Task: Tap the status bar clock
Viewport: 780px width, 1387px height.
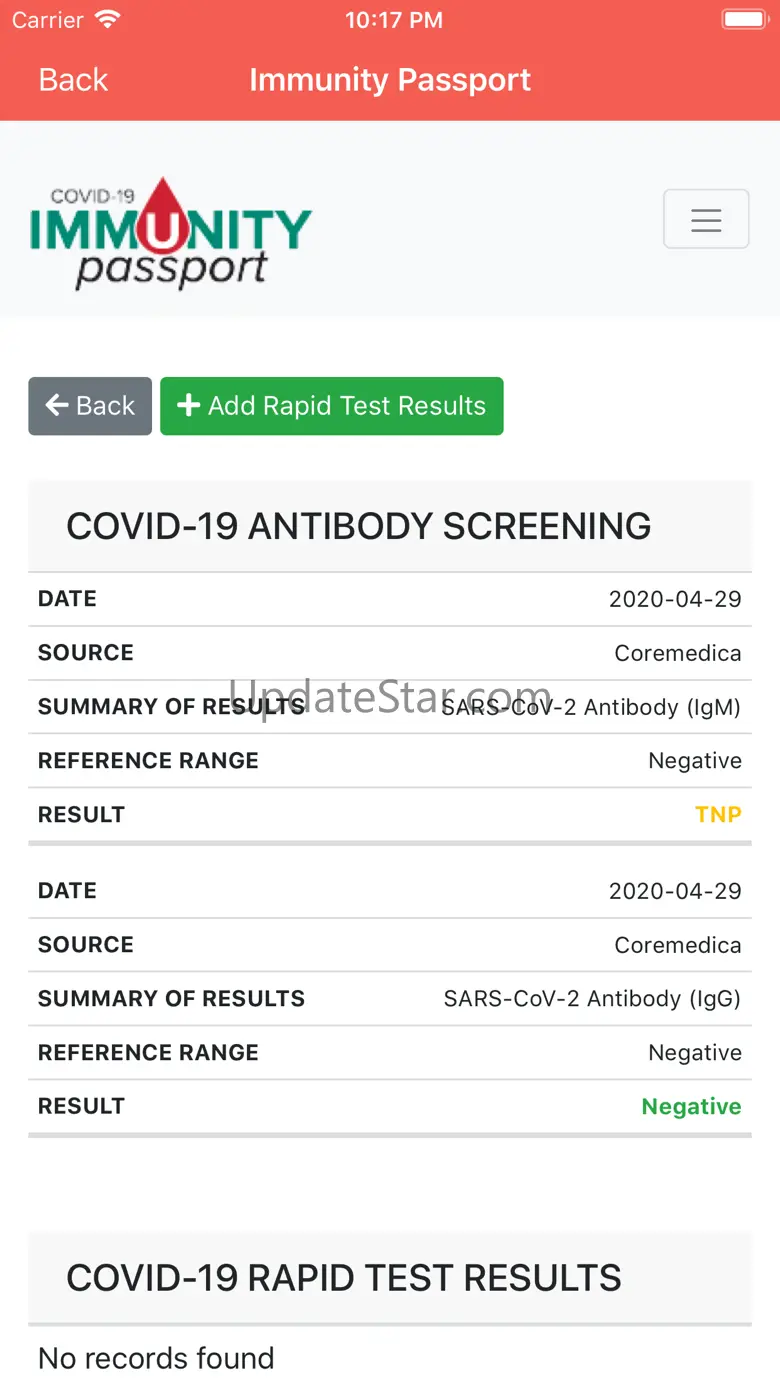Action: (x=393, y=20)
